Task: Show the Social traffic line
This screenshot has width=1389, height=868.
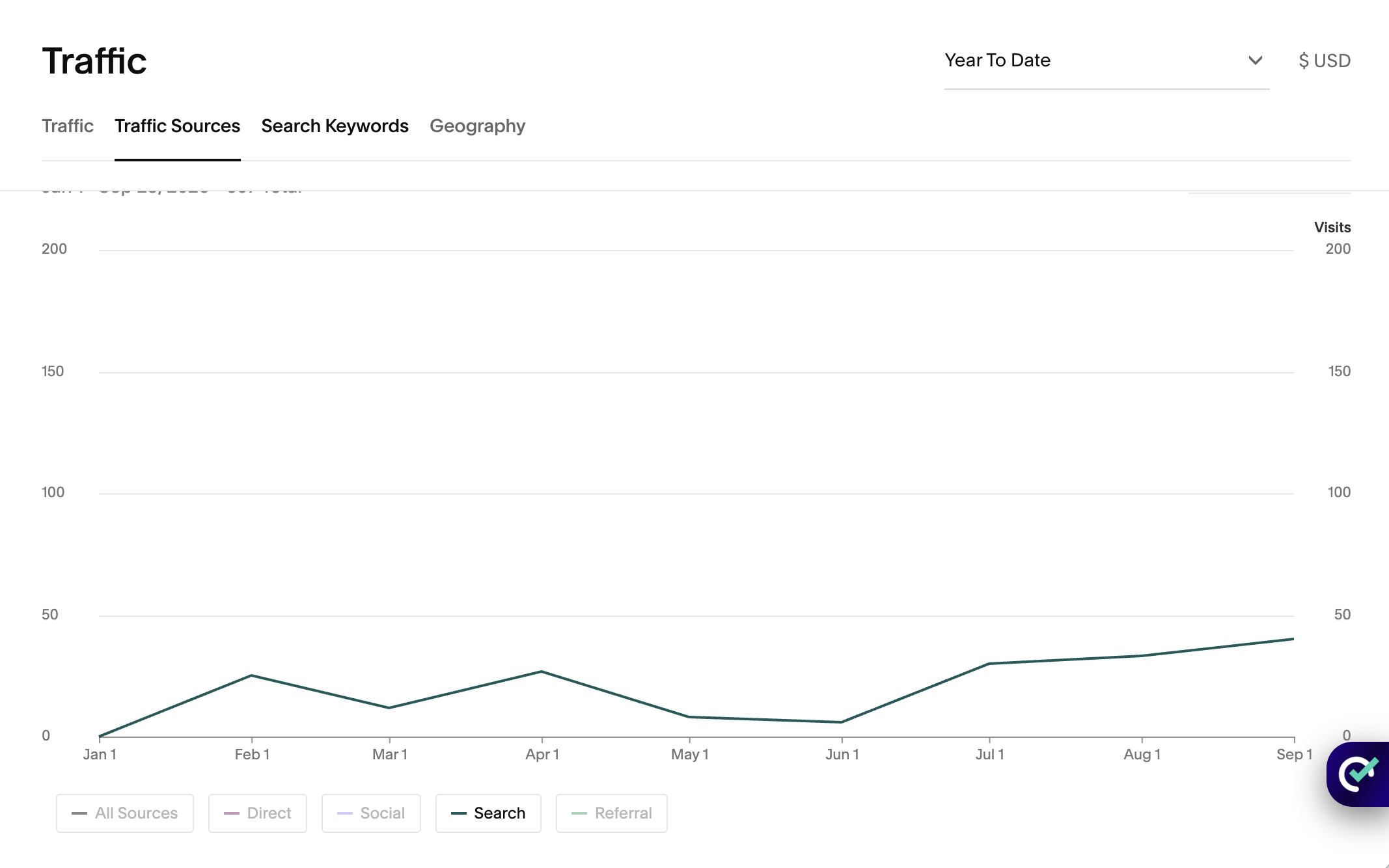Action: 371,813
